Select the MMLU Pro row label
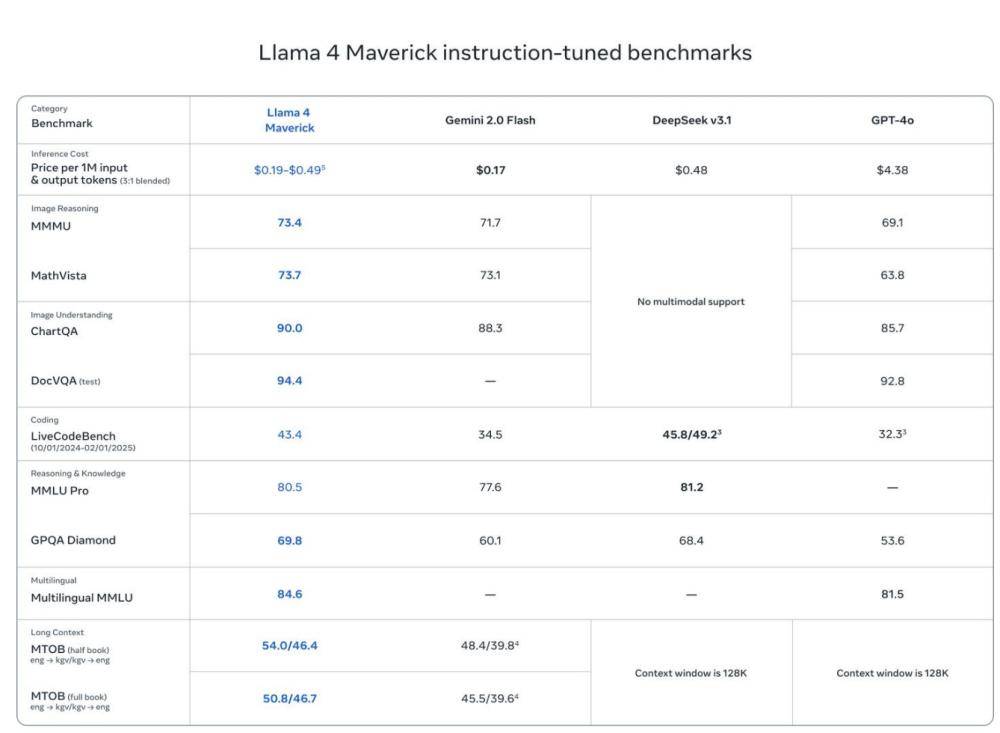Screen dimensions: 1000x733 pos(60,491)
